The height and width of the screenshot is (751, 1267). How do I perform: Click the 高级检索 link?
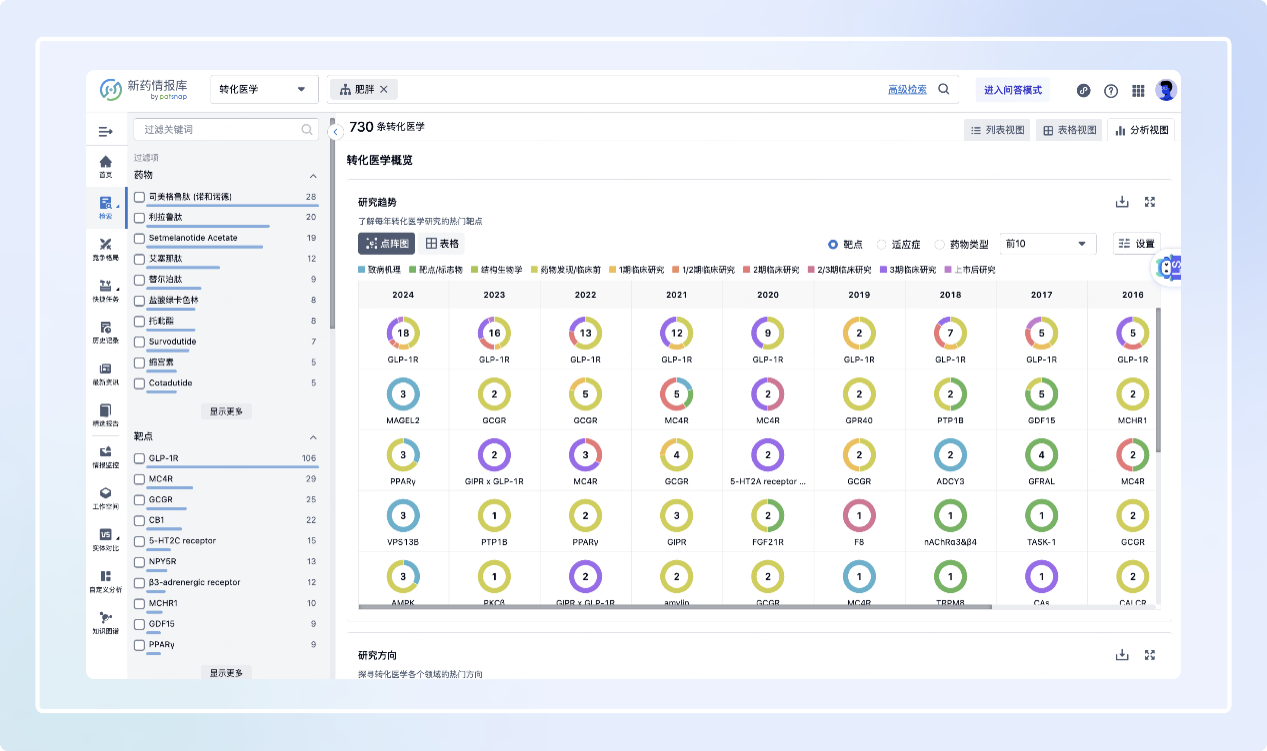coord(907,90)
